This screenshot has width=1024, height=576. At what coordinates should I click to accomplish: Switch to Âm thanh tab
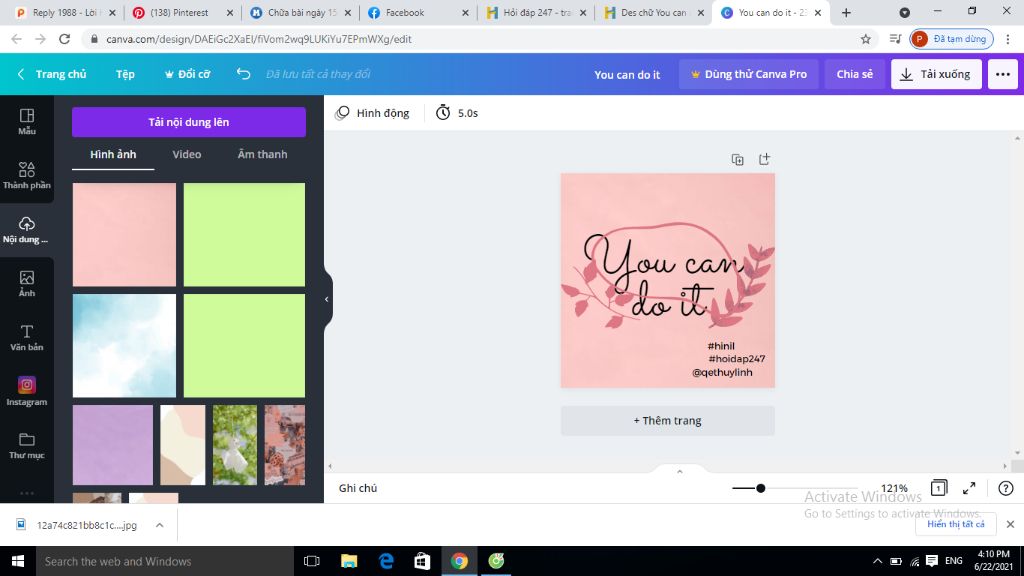click(x=262, y=155)
